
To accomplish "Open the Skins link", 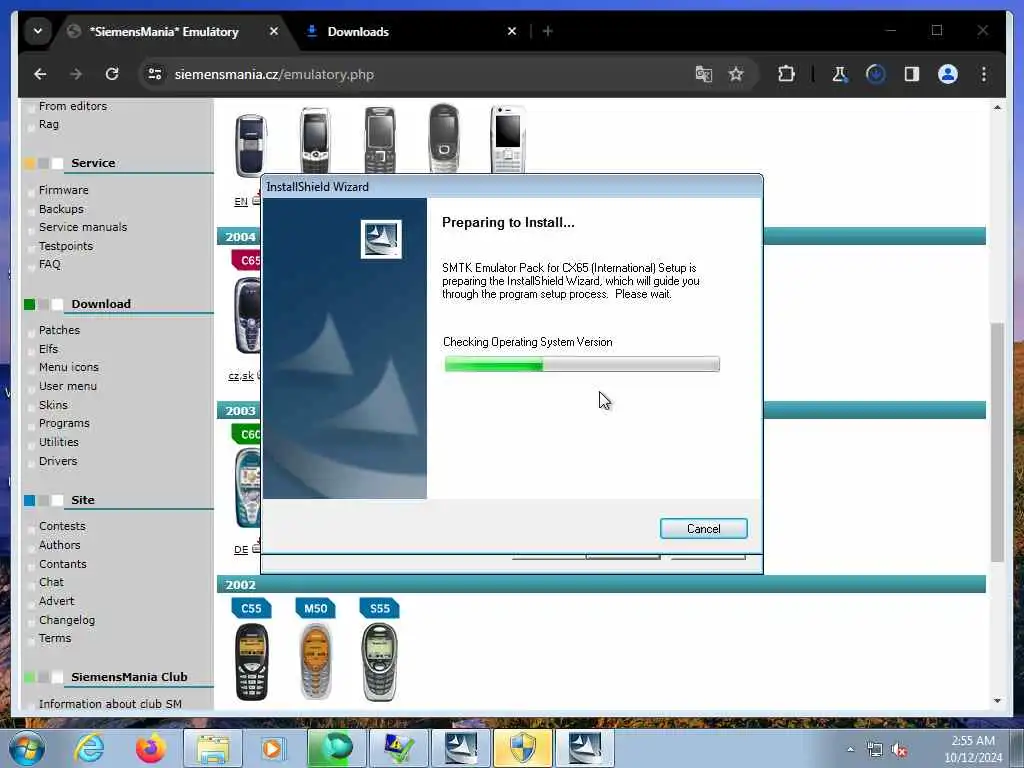I will (x=53, y=406).
